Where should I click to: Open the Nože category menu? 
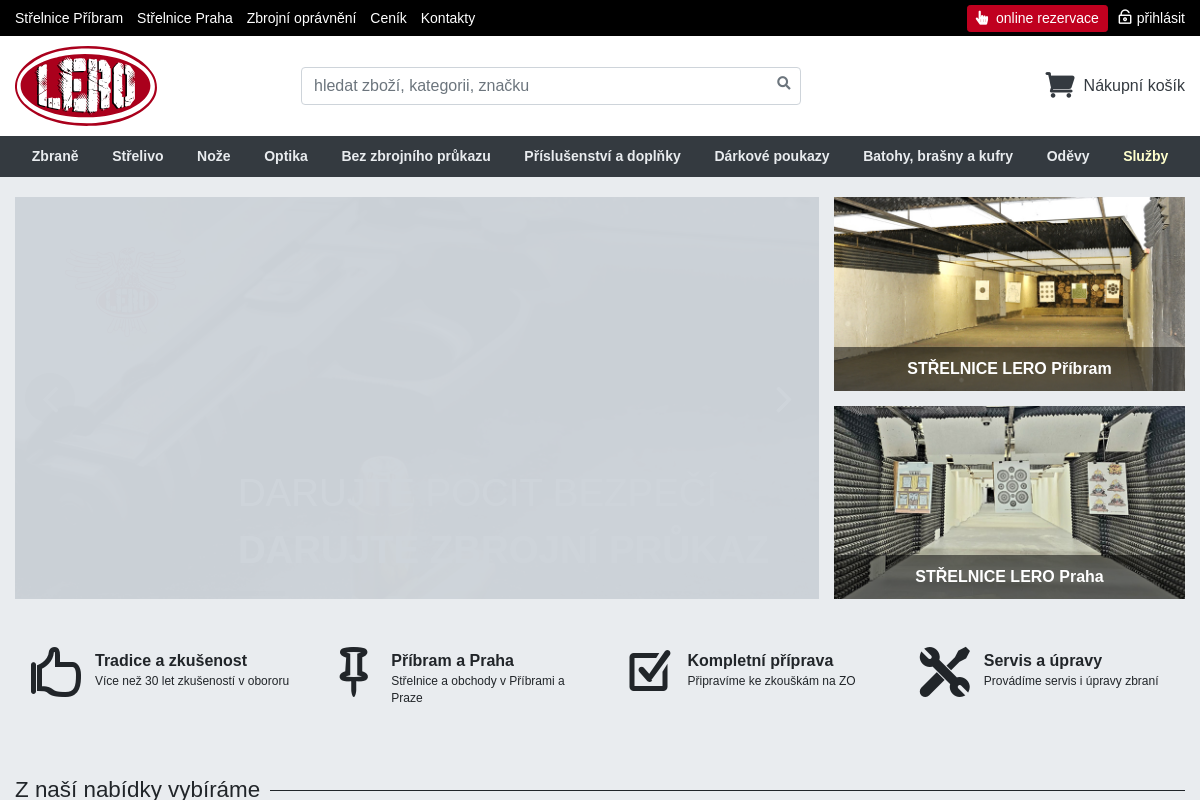coord(214,156)
